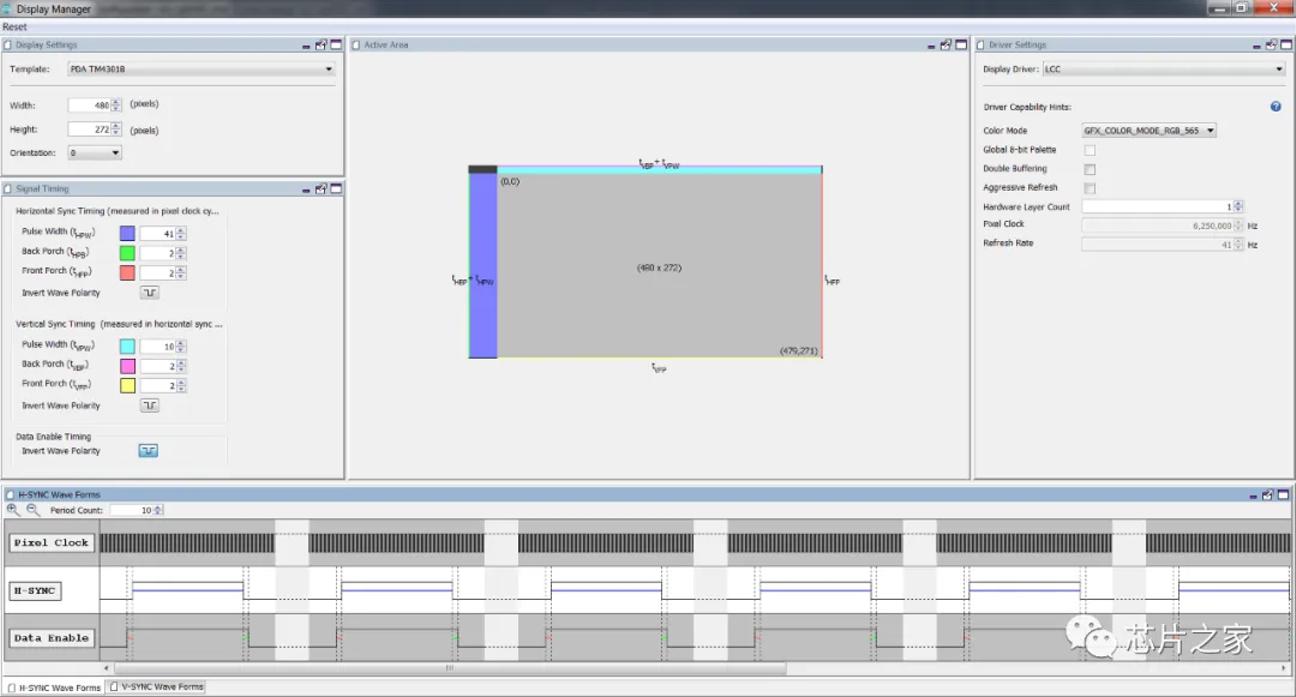This screenshot has width=1296, height=697.
Task: Enable the Double Buffering checkbox
Action: (x=1090, y=169)
